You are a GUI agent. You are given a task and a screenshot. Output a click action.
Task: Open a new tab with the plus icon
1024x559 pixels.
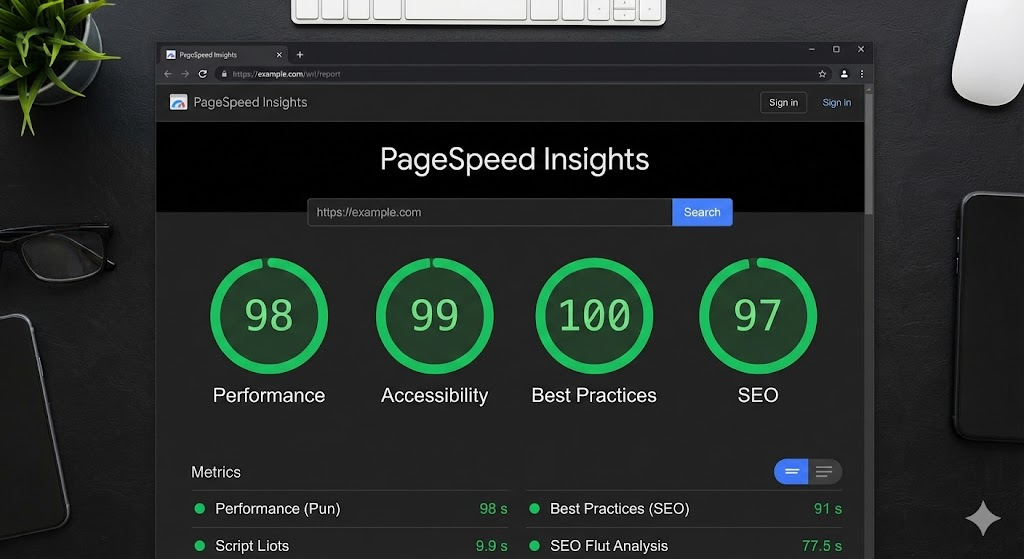(x=300, y=55)
